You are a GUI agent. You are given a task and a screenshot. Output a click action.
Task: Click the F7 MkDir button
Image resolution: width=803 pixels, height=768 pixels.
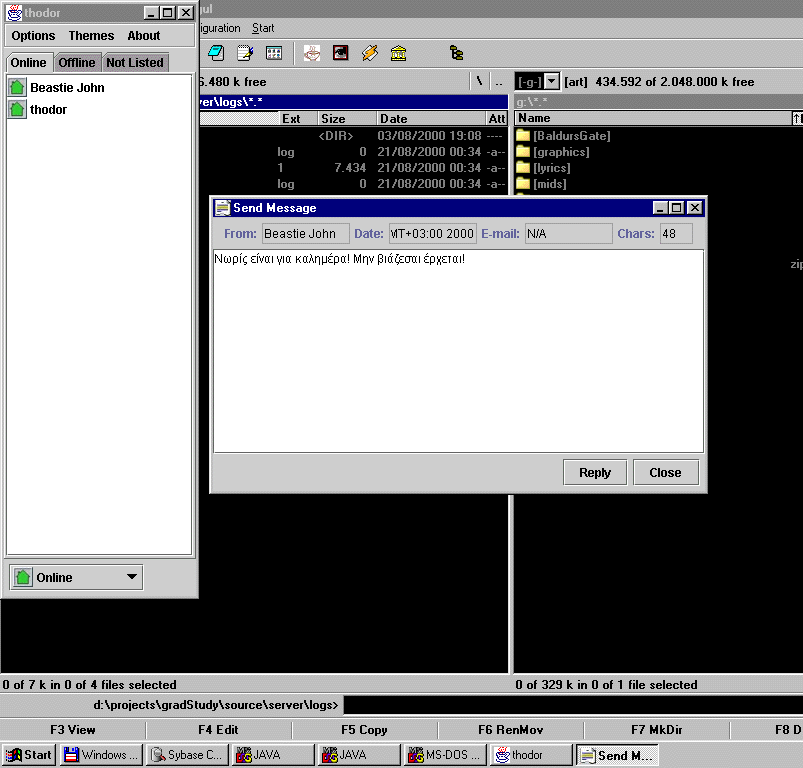[657, 730]
